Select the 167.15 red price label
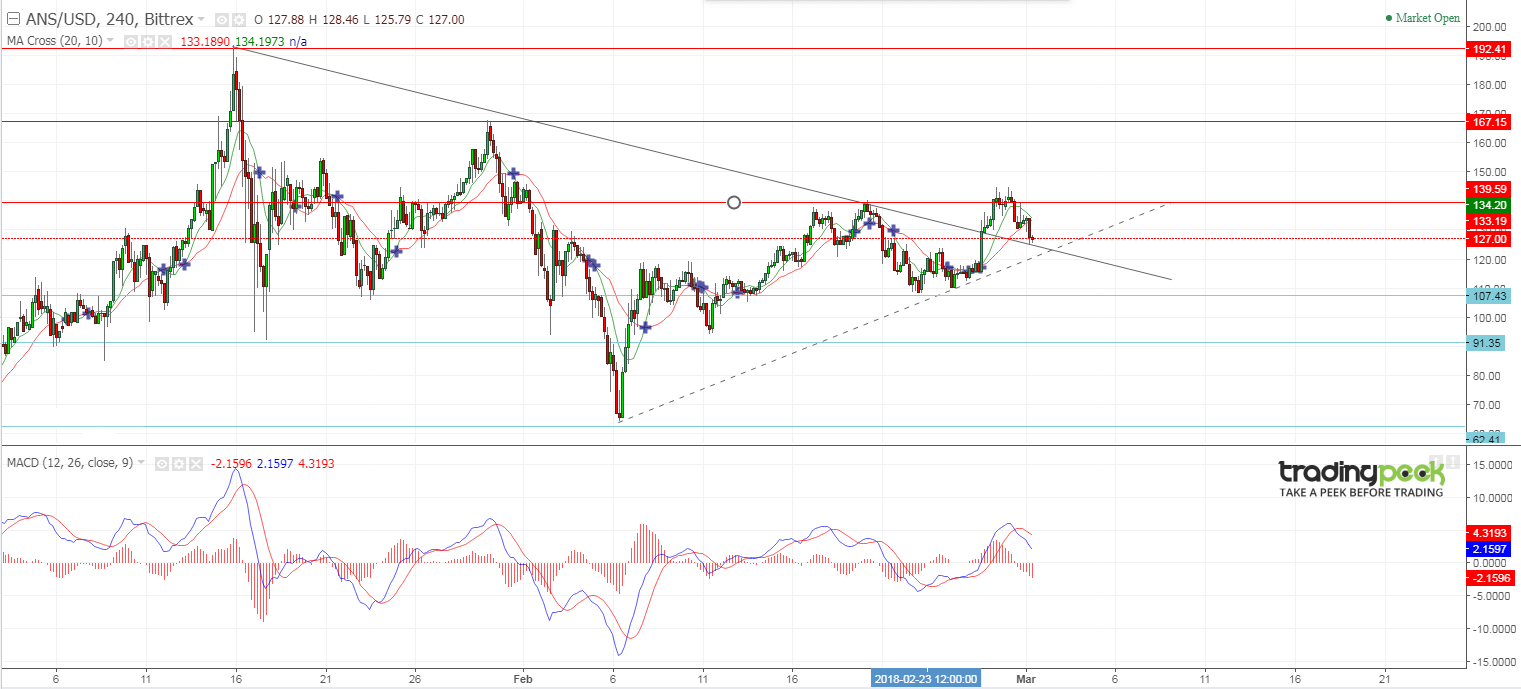 click(1489, 122)
